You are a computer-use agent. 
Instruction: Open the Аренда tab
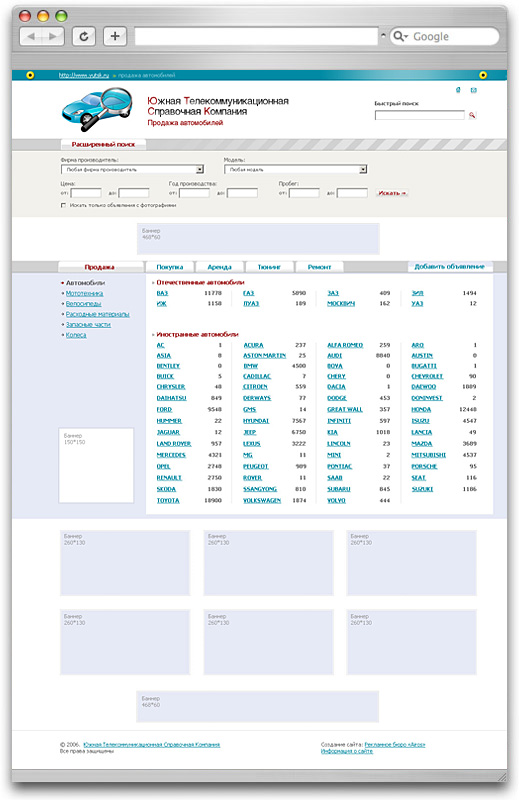coord(219,267)
